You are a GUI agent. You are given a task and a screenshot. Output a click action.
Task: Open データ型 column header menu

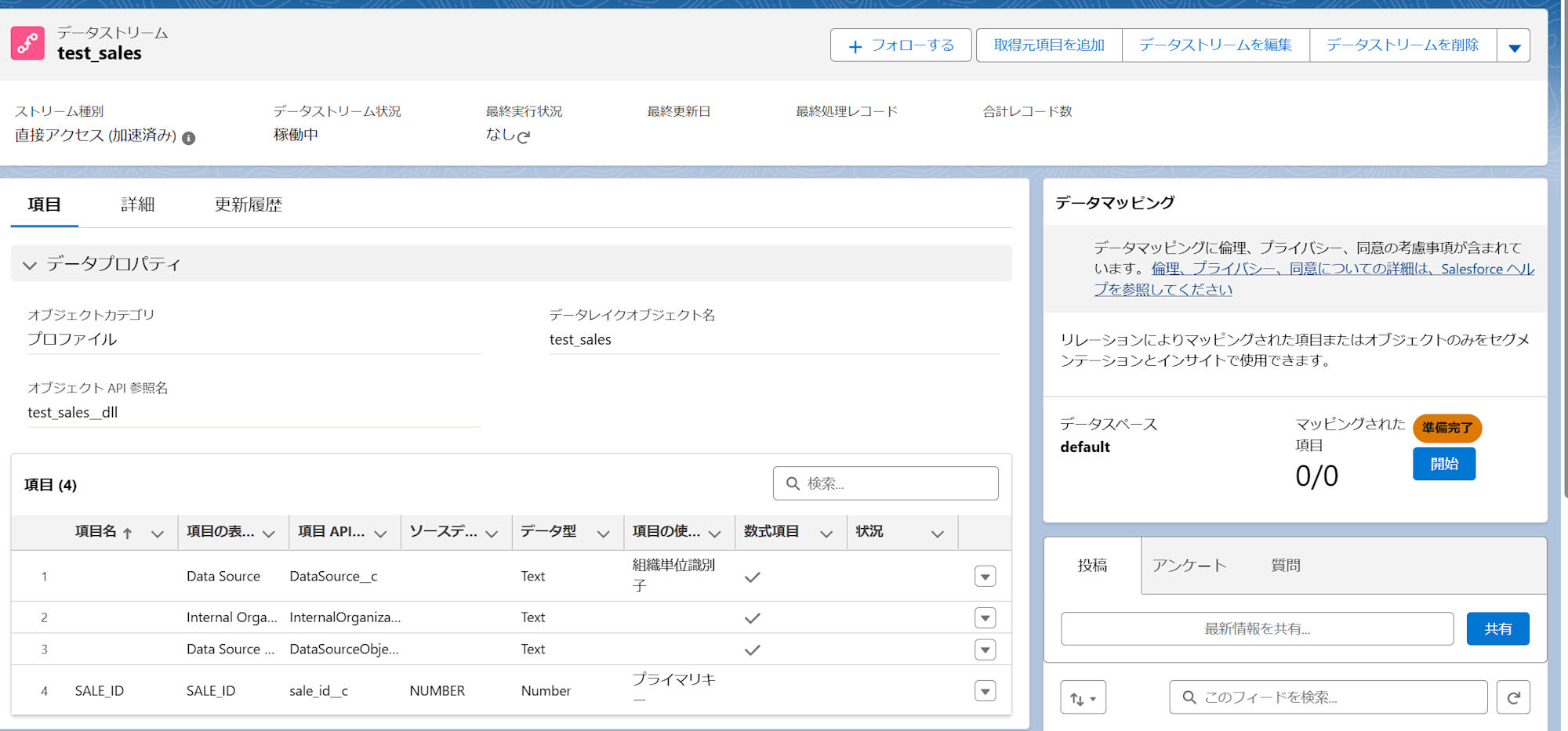(603, 534)
